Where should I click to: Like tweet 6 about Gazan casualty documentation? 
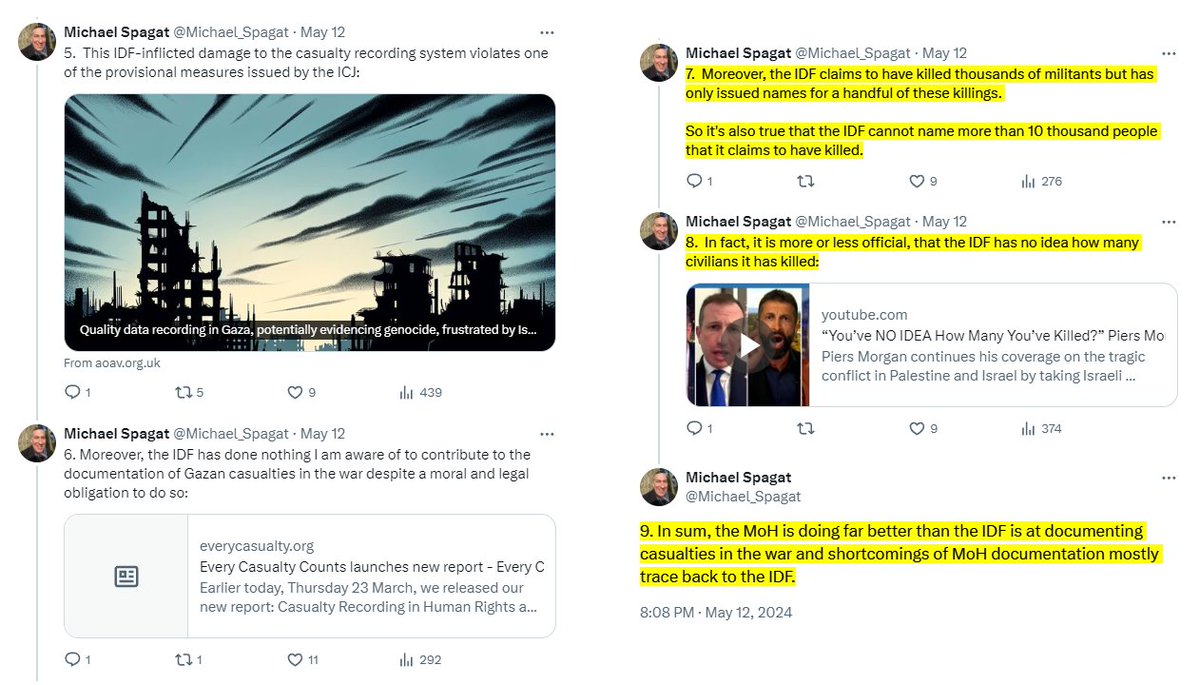coord(295,659)
